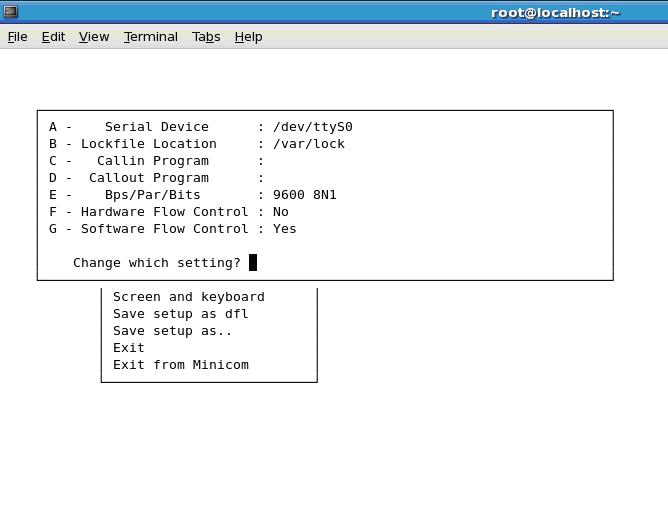Select the Callout Program setting row
The height and width of the screenshot is (505, 668).
coord(156,178)
